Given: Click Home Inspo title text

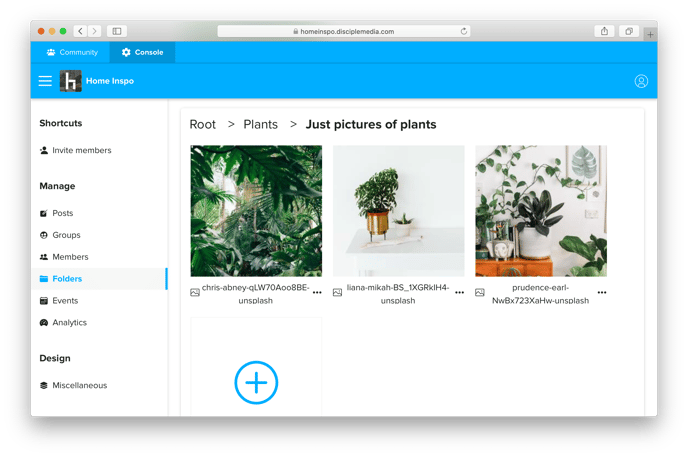Looking at the screenshot, I should point(110,81).
